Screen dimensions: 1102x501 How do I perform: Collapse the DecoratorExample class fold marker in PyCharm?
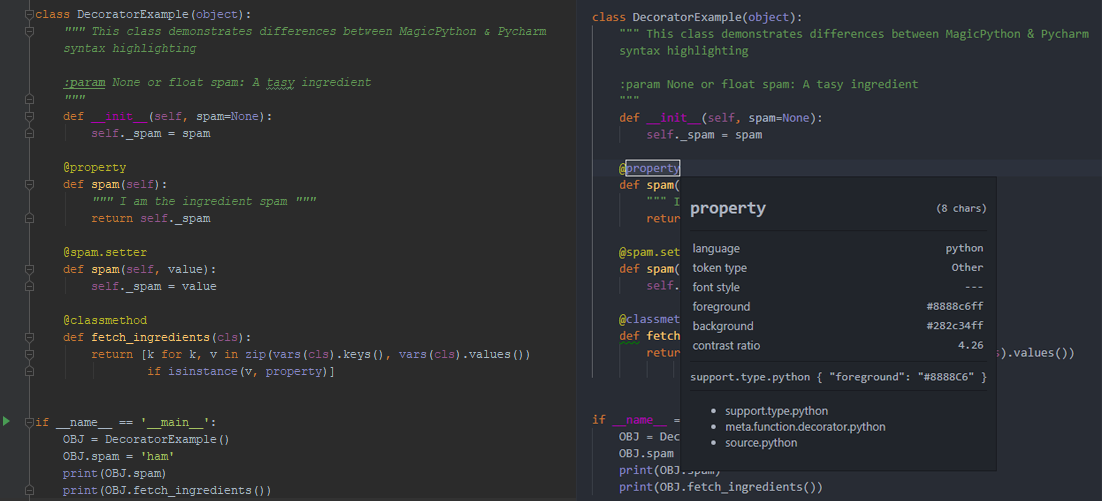click(x=29, y=15)
